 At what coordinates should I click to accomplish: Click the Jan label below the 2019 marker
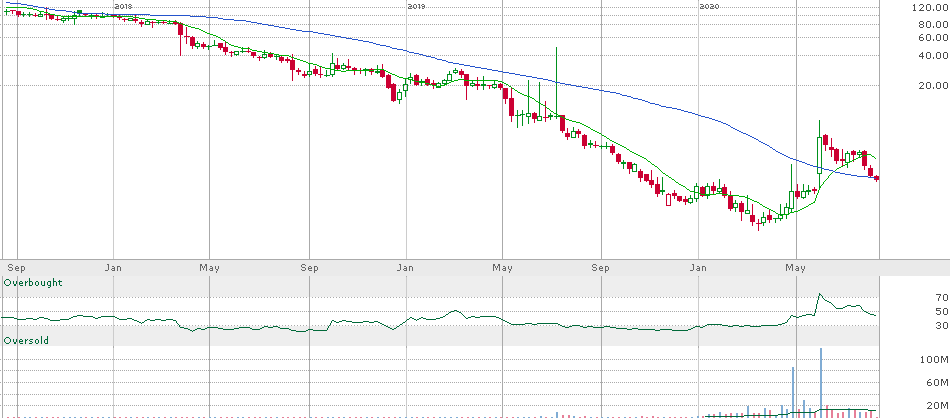pyautogui.click(x=406, y=267)
